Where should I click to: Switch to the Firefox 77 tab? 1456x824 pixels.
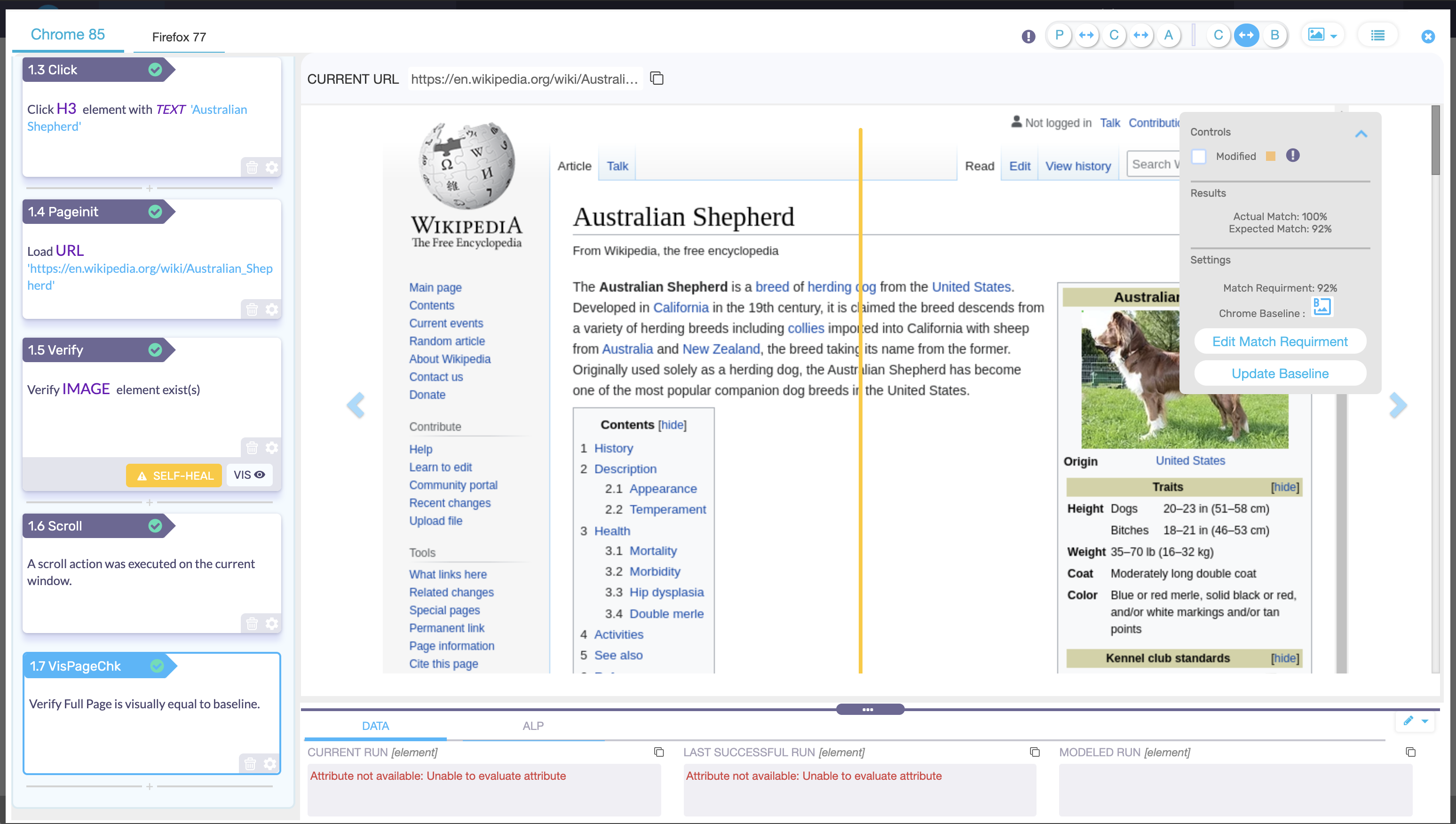point(179,37)
